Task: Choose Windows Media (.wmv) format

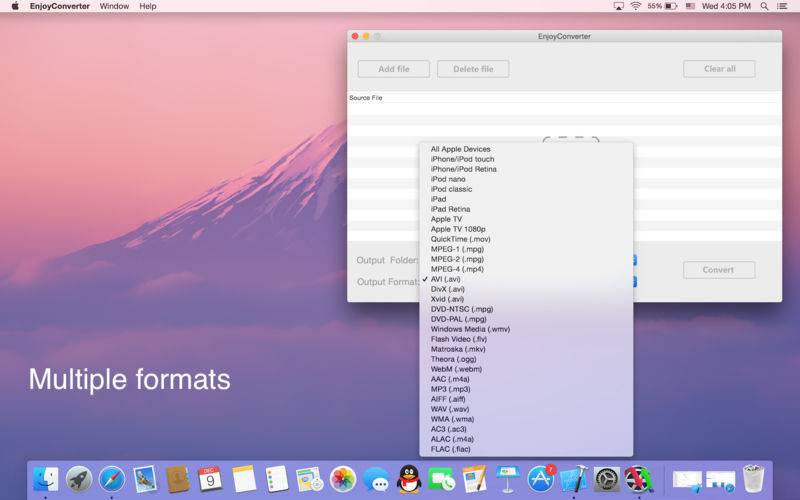Action: (x=526, y=329)
